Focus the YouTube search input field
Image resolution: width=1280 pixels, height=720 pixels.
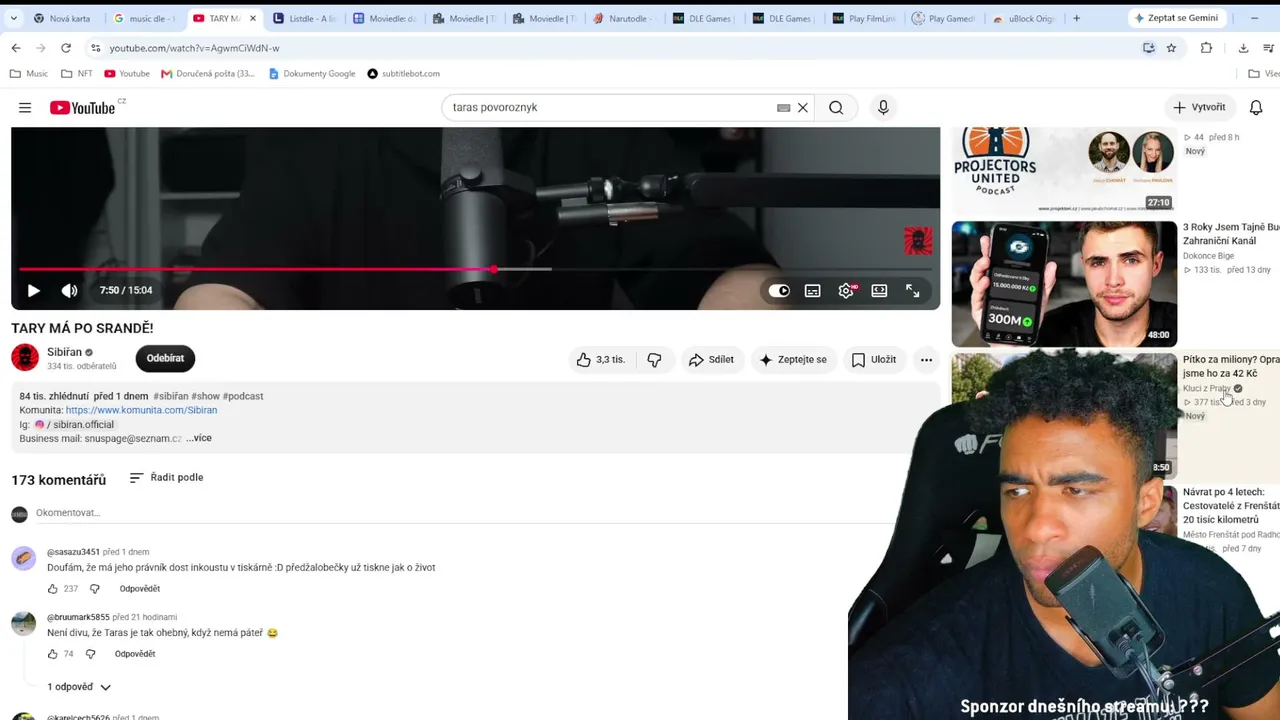(x=612, y=108)
